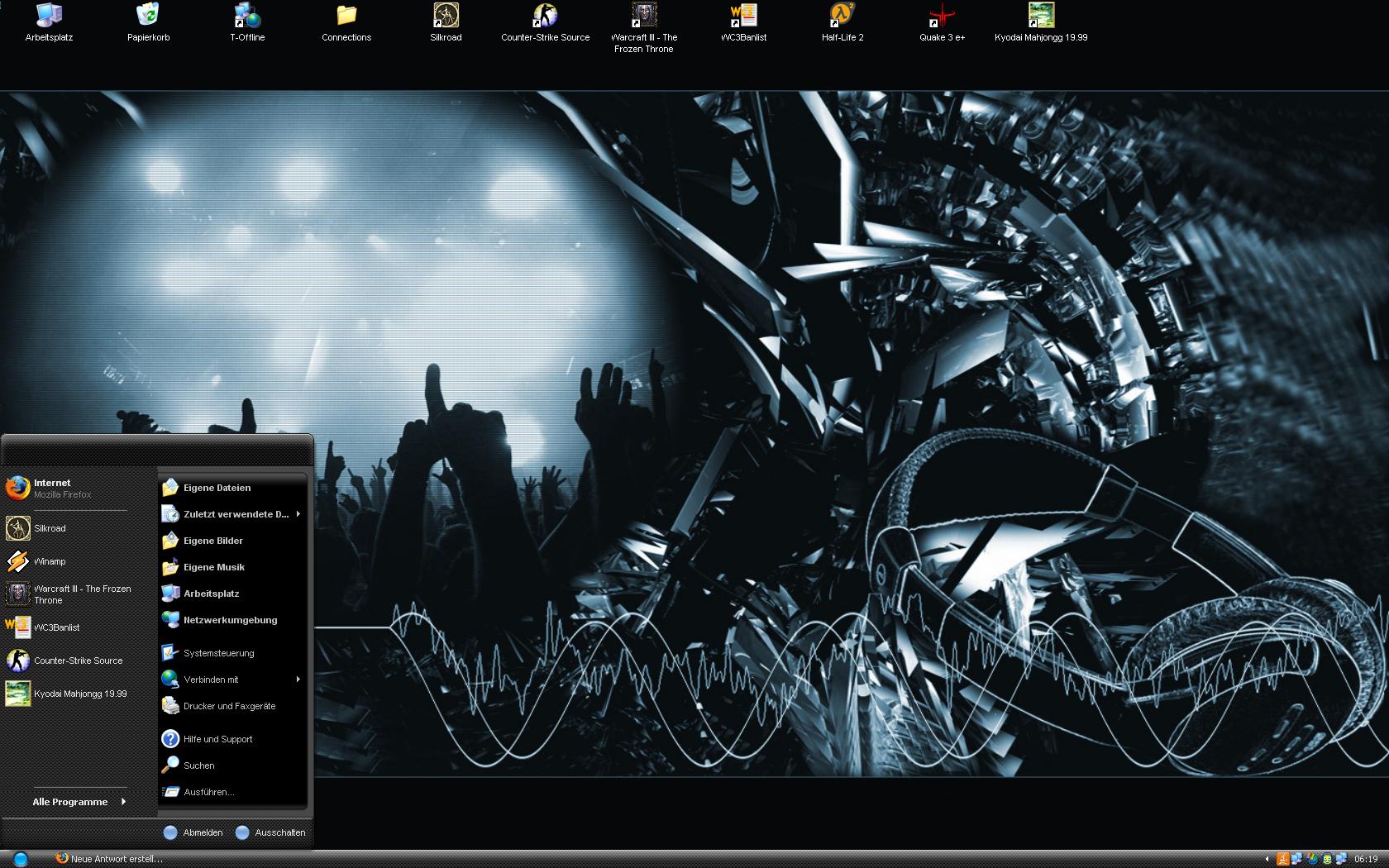Viewport: 1389px width, 868px height.
Task: Open Eigene Musik in Start menu
Action: (x=213, y=567)
